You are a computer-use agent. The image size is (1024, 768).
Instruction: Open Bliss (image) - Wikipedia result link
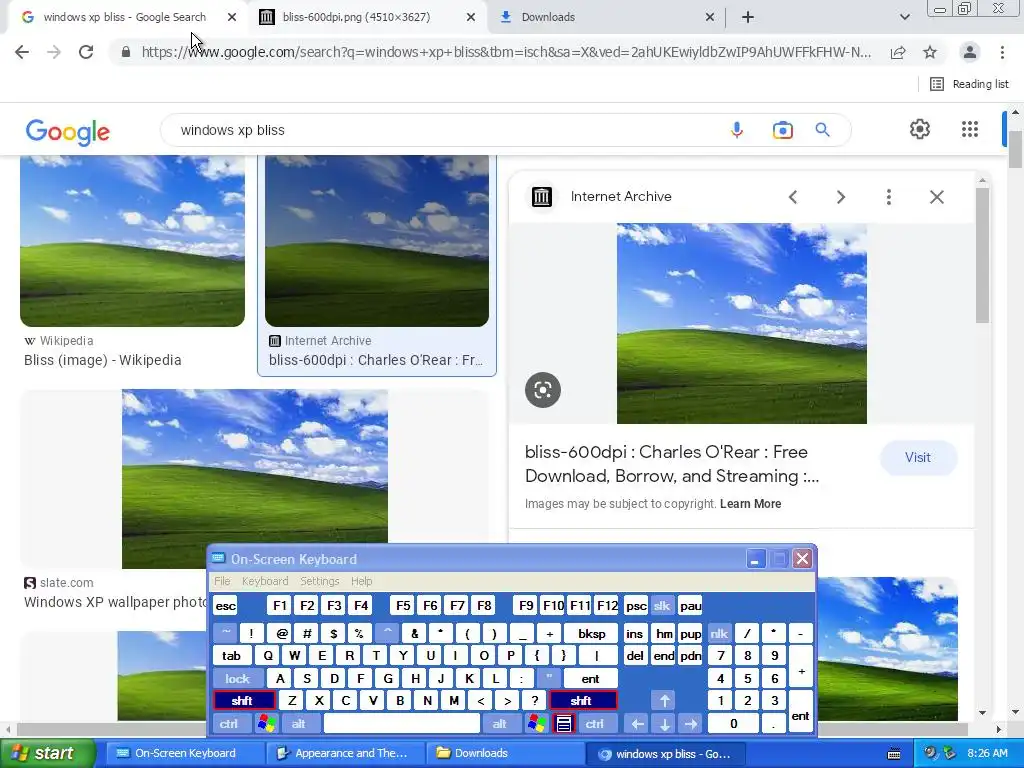coord(103,360)
